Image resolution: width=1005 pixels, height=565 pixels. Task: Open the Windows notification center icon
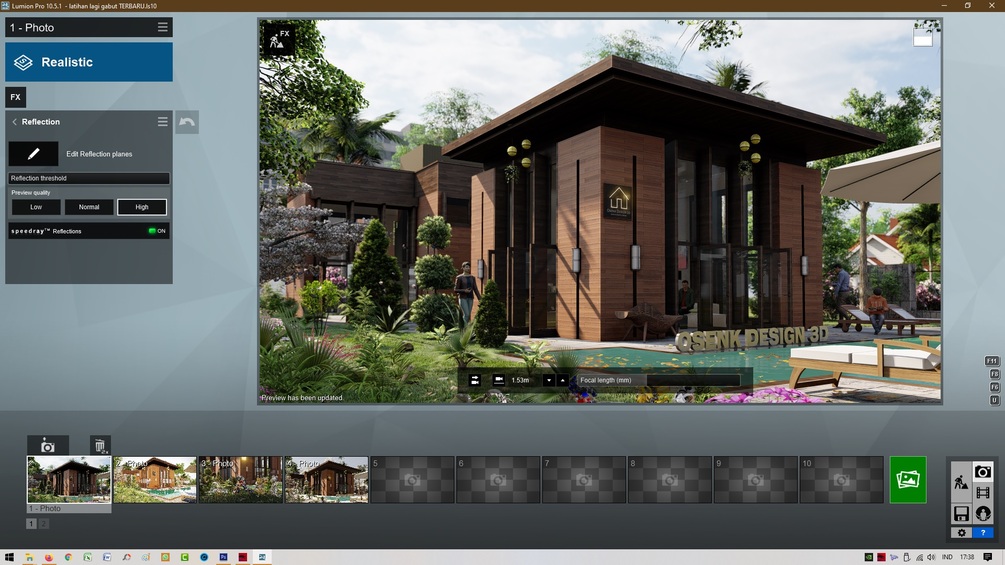(x=988, y=557)
